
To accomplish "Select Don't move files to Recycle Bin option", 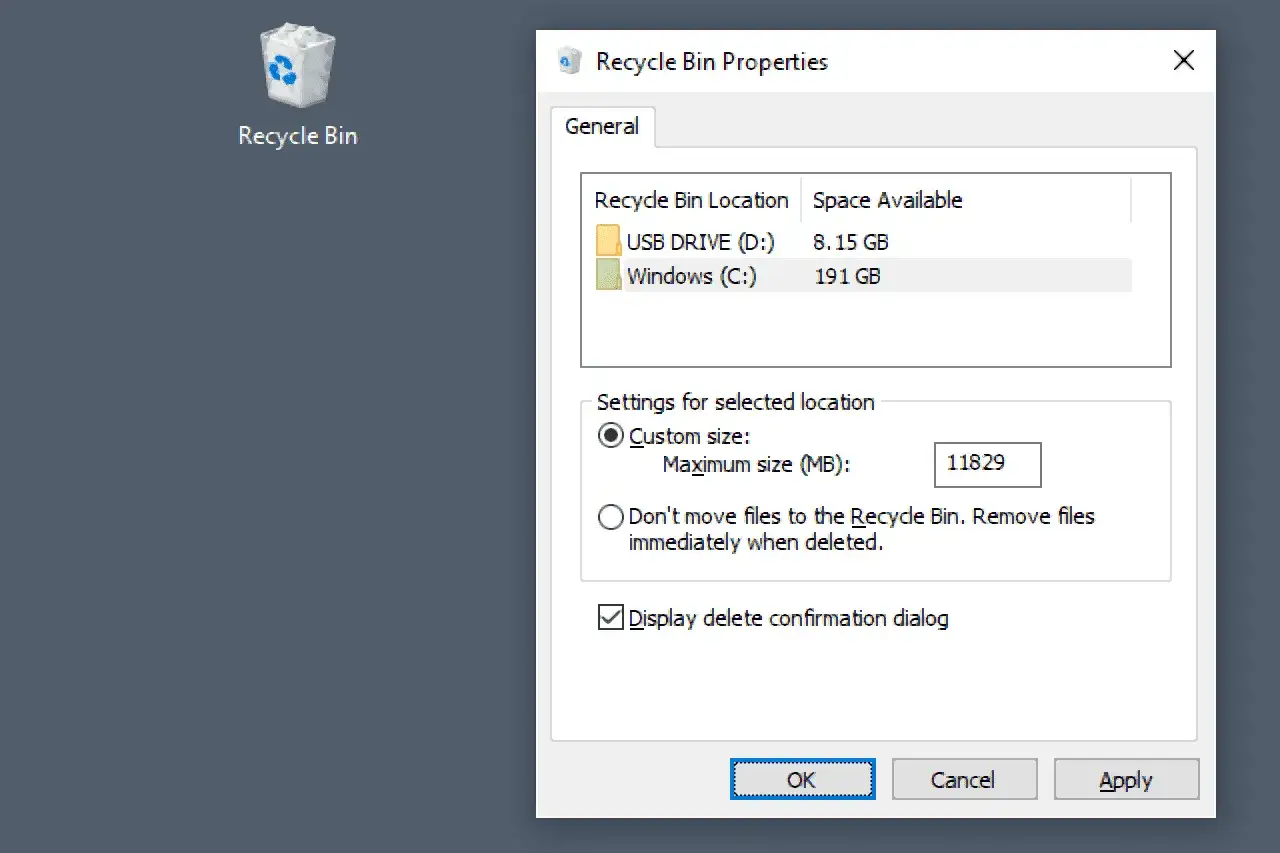I will [610, 517].
